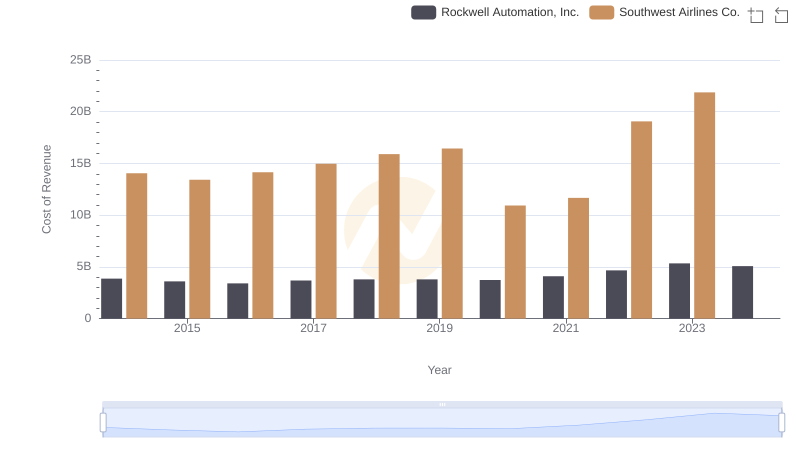Click the 15B y-axis label

(81, 163)
